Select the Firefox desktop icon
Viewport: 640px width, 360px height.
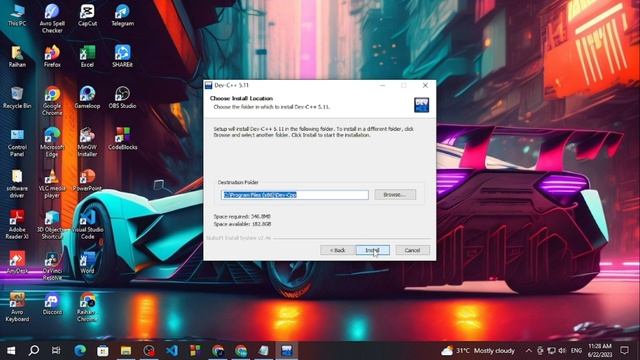coord(52,57)
